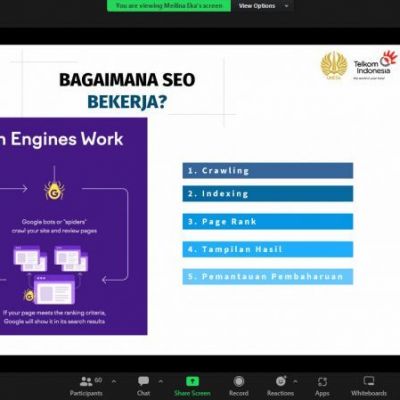Viewport: 400px width, 400px height.
Task: Open the Apps icon
Action: pyautogui.click(x=322, y=382)
